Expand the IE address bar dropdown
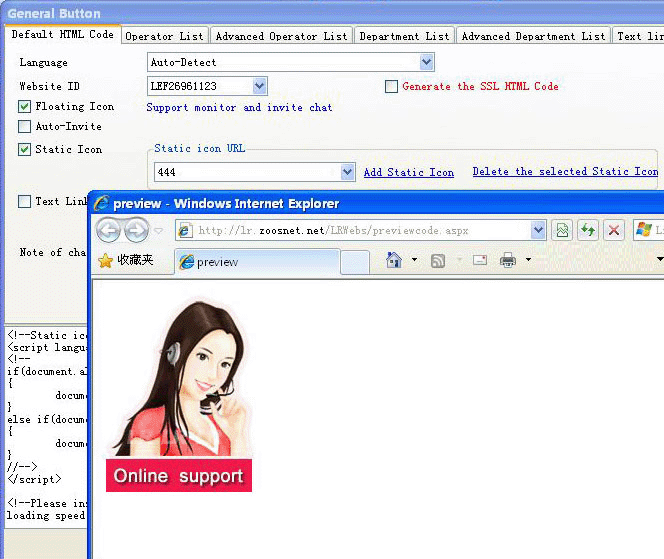 (538, 230)
